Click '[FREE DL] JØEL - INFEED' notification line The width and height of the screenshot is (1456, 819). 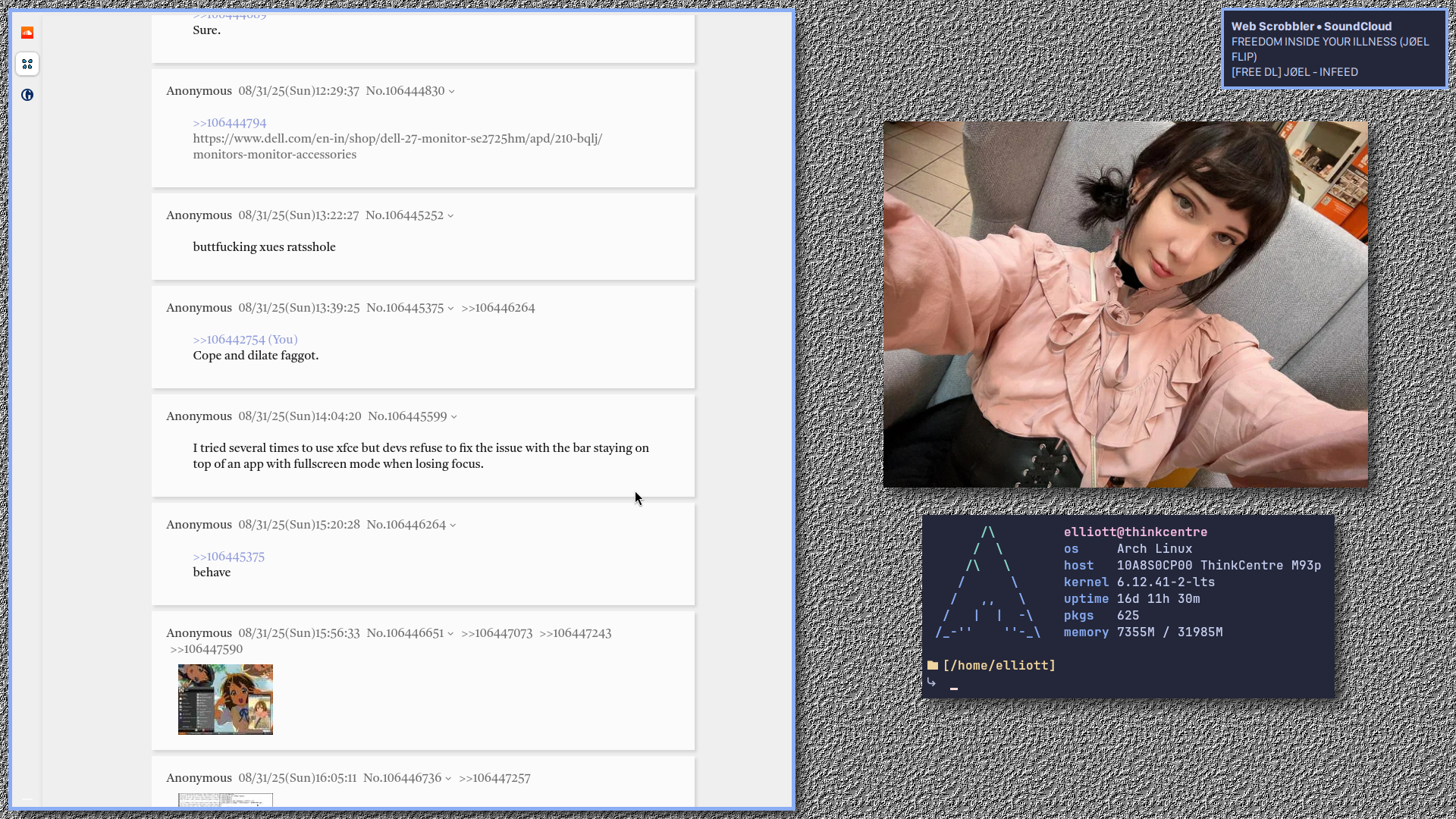point(1294,72)
